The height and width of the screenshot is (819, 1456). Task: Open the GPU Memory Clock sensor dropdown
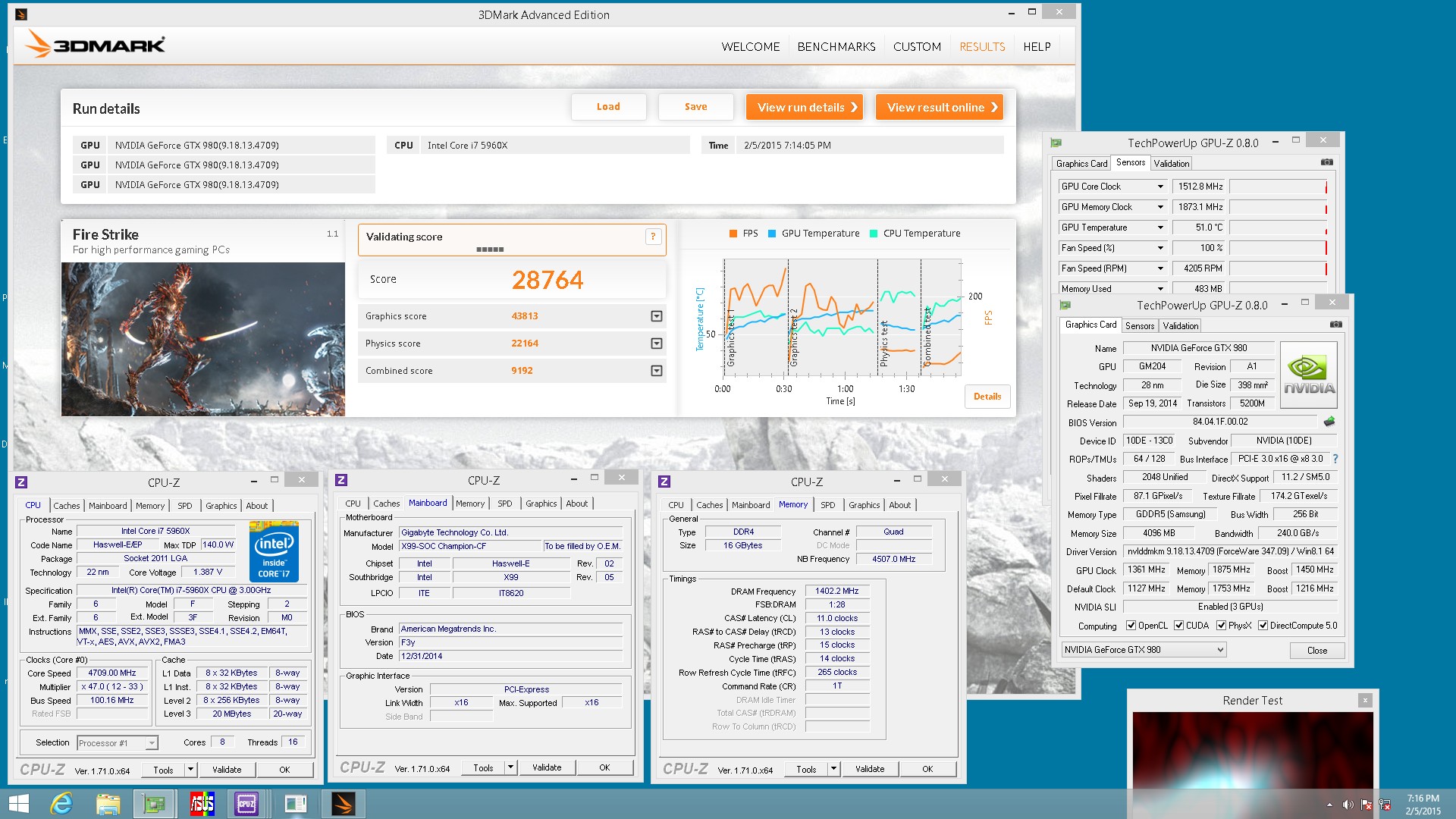click(x=1159, y=207)
